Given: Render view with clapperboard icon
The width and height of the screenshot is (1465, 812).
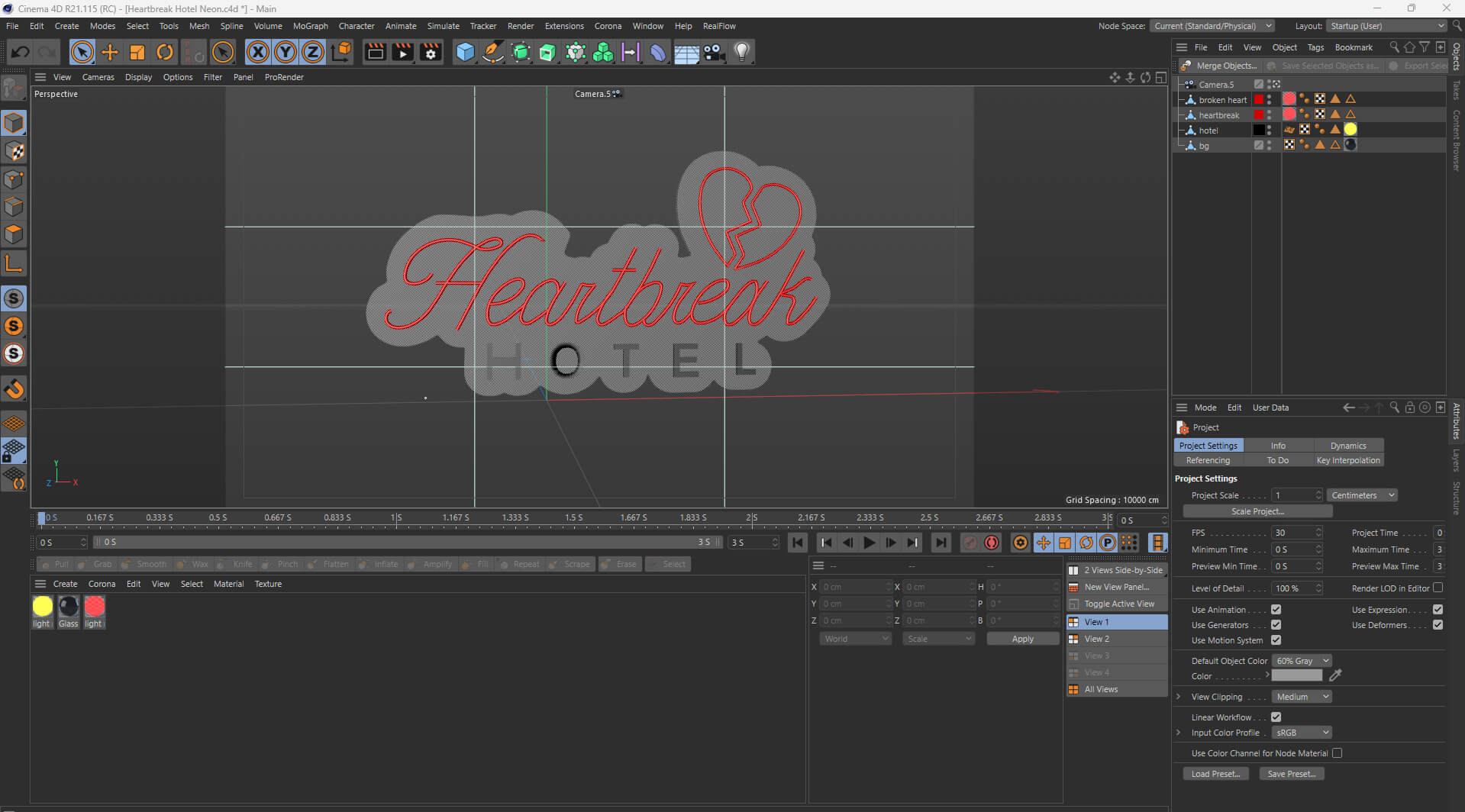Looking at the screenshot, I should click(375, 52).
